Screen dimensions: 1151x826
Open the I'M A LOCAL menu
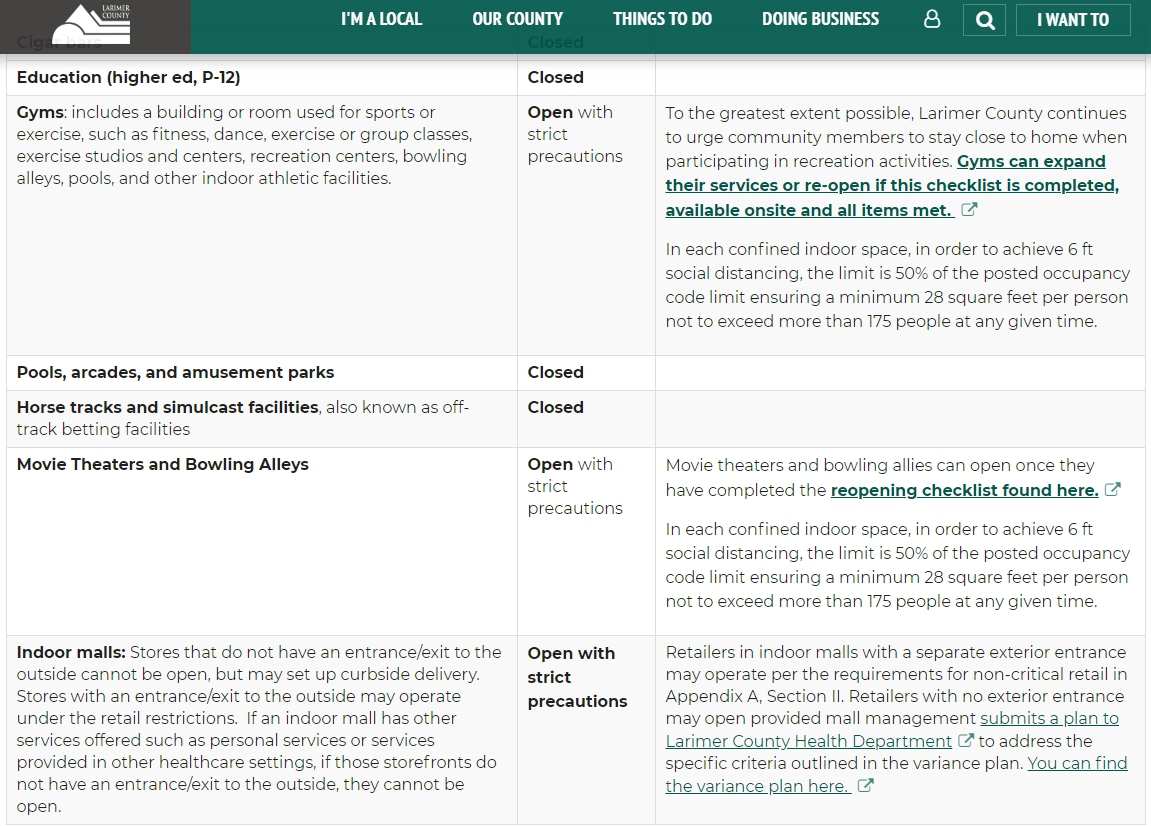[x=381, y=19]
